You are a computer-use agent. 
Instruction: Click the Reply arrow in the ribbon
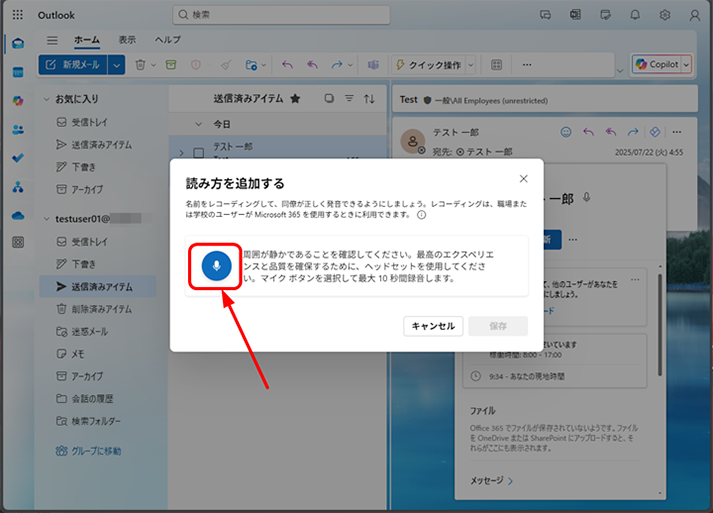(x=287, y=65)
